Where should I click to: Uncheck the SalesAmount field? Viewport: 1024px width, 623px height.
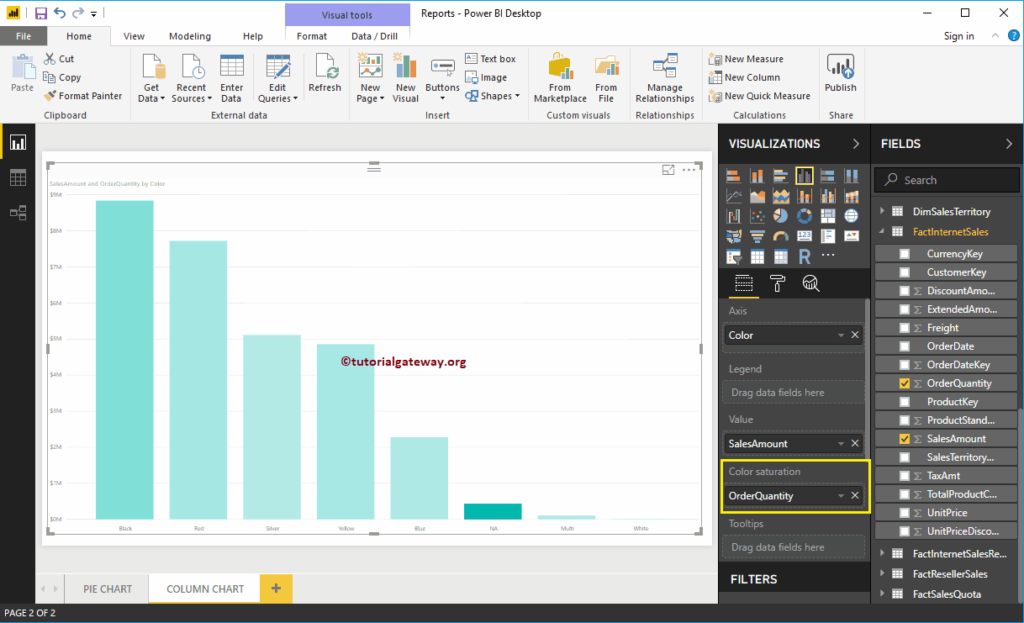coord(904,439)
